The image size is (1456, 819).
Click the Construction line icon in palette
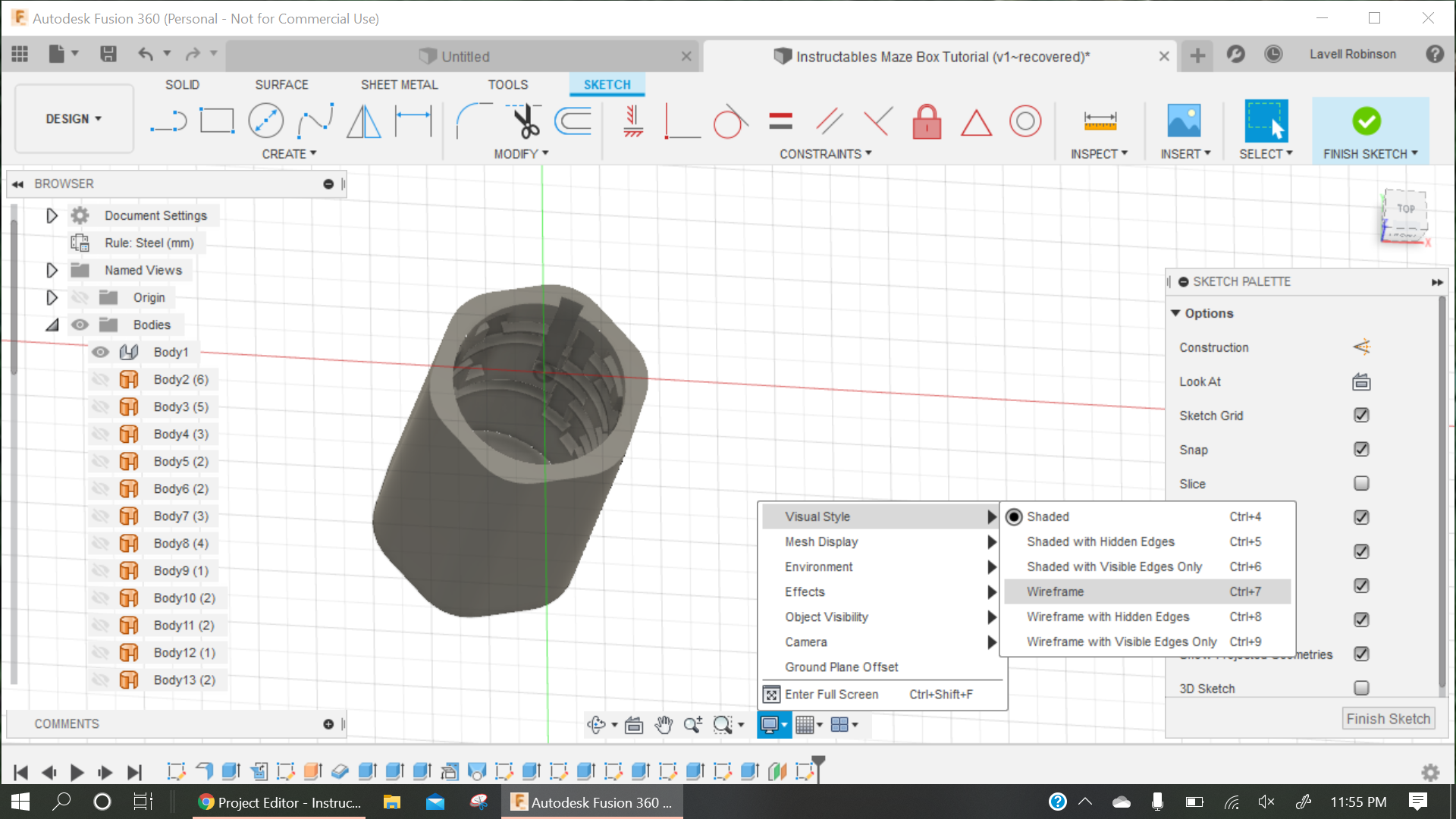pos(1361,347)
